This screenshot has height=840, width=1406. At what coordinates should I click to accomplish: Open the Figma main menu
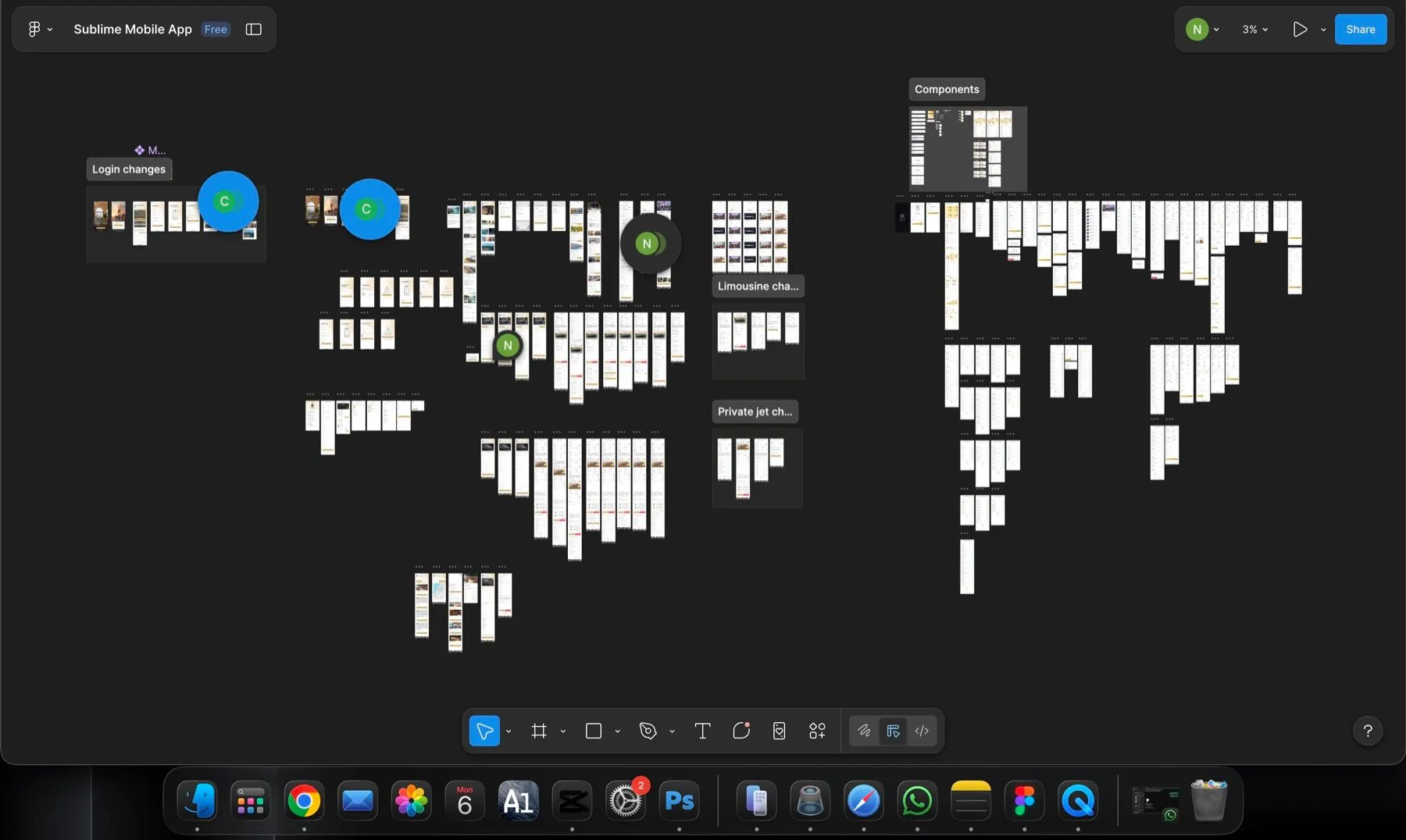coord(39,29)
